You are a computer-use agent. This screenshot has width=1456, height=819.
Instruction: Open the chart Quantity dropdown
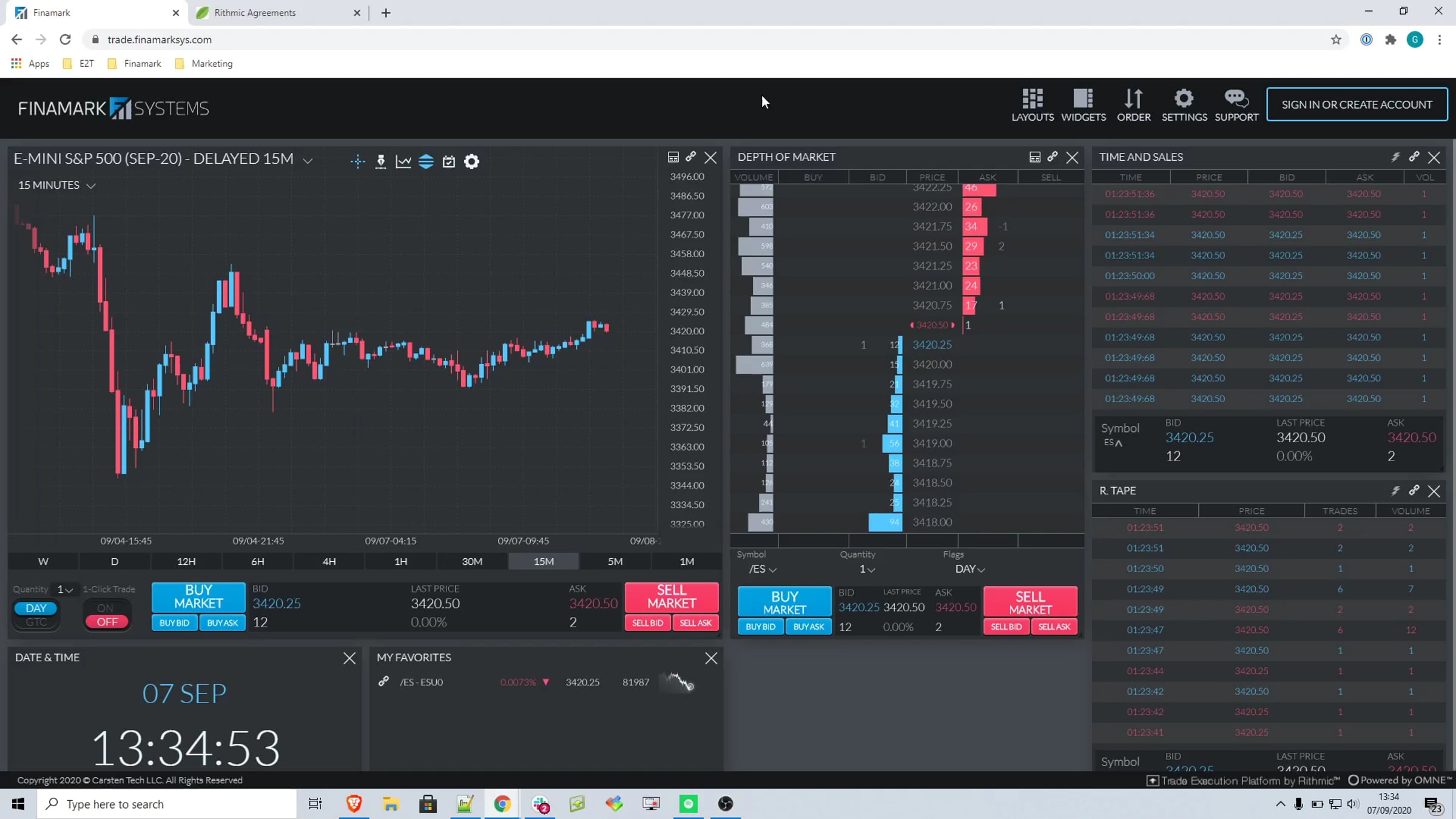(x=64, y=590)
